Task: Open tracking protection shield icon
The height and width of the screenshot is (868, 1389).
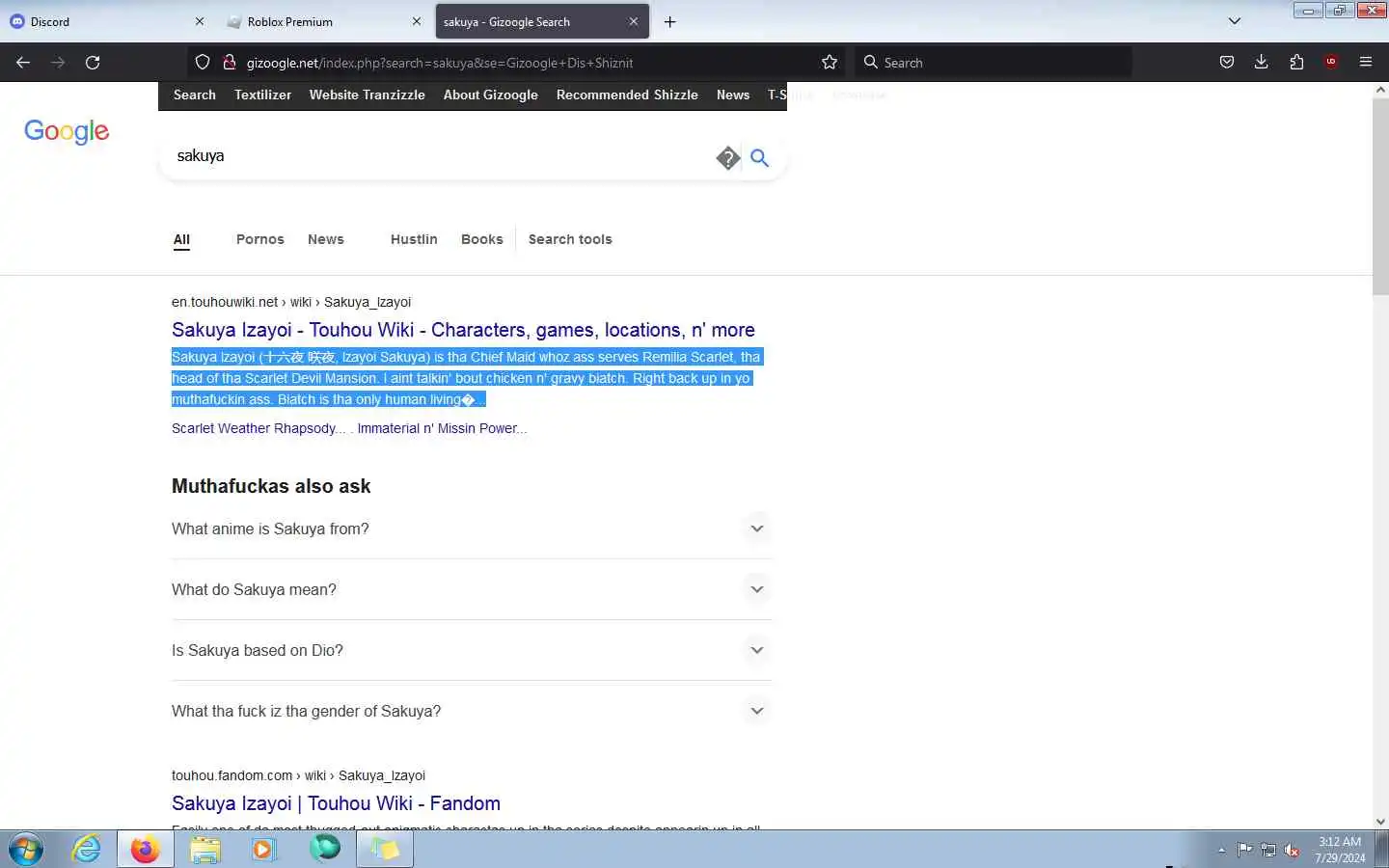Action: tap(203, 63)
